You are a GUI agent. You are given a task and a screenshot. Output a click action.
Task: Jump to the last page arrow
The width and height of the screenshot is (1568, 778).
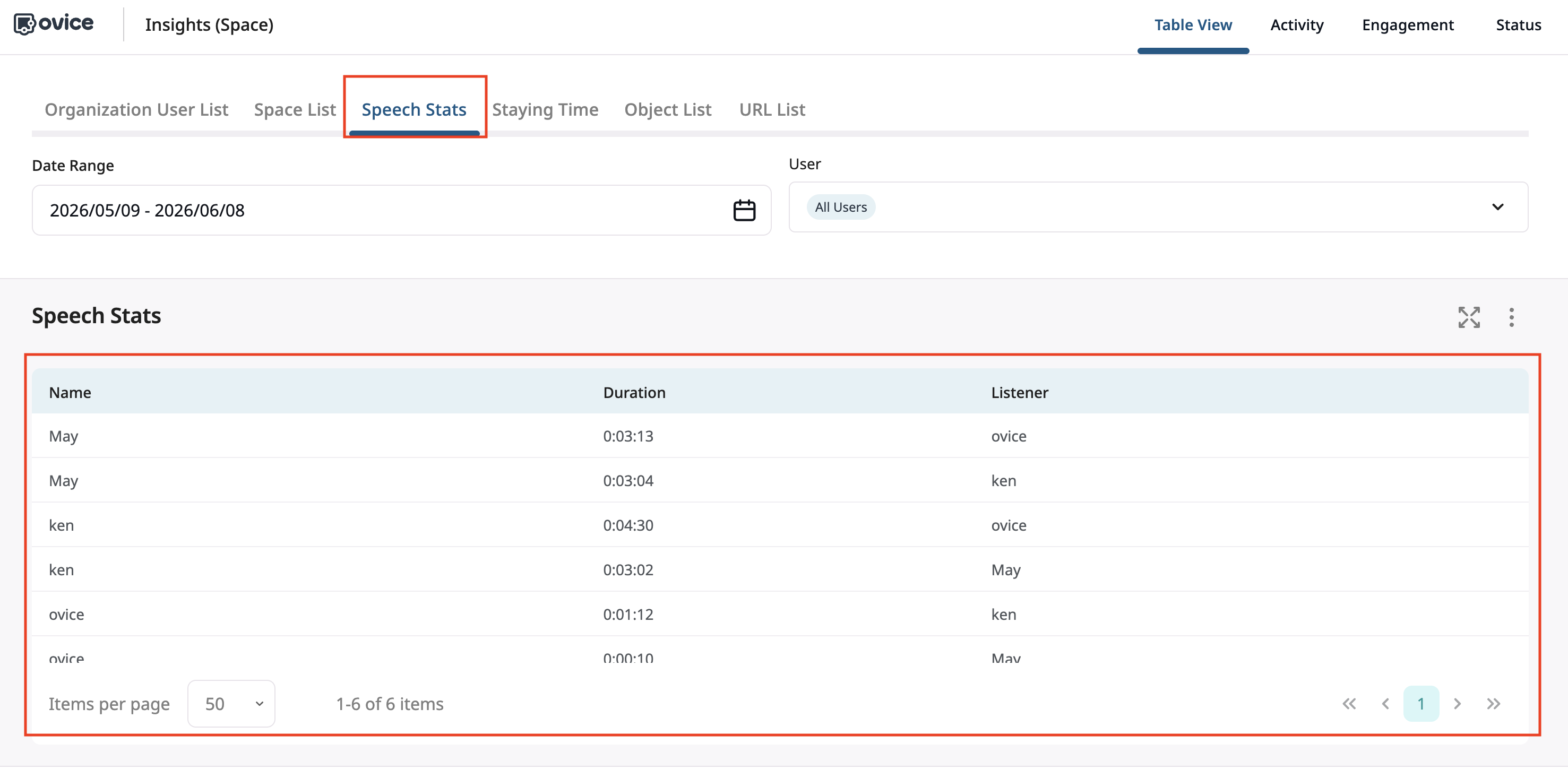click(x=1493, y=704)
